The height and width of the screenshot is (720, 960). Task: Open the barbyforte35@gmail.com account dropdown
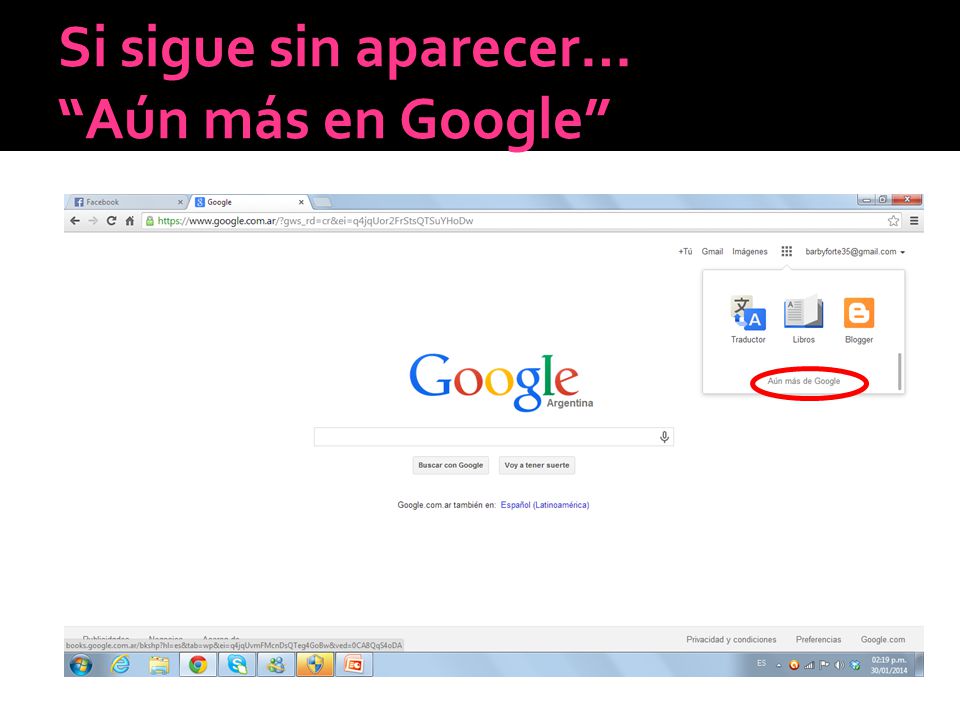tap(855, 252)
